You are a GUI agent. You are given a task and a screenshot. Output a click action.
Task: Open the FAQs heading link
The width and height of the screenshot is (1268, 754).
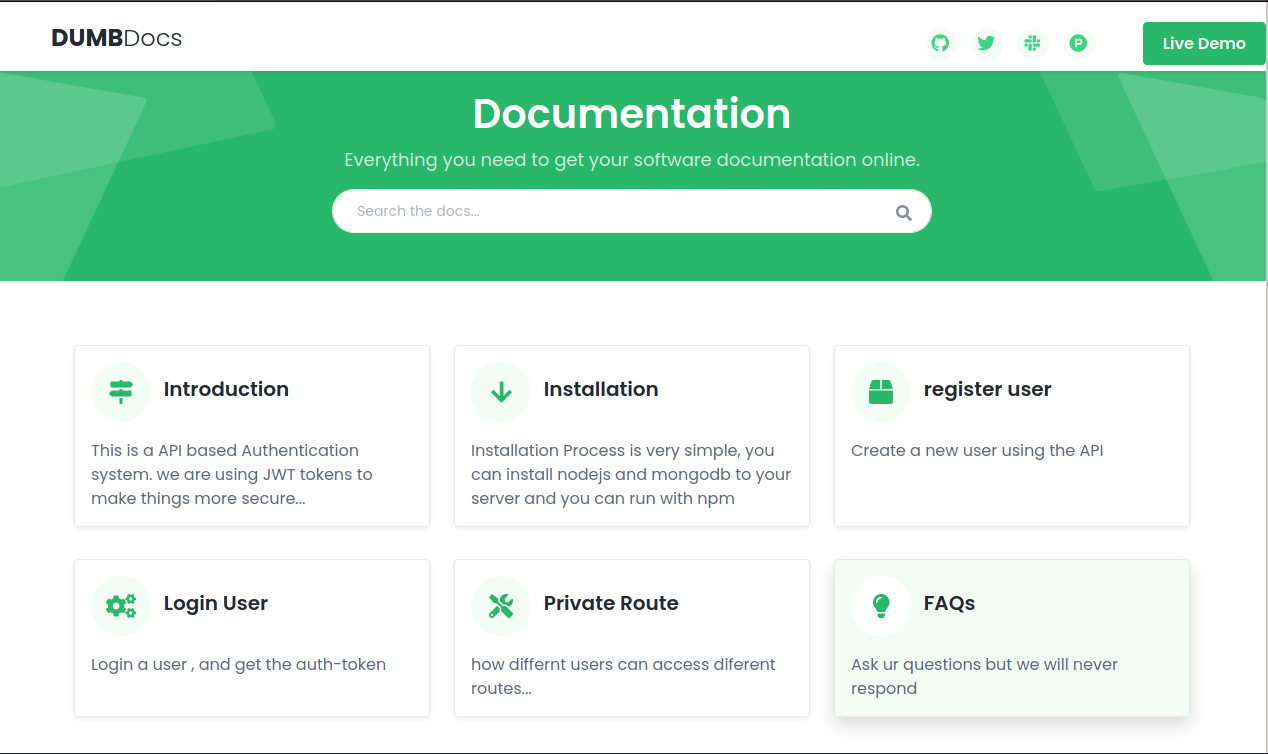tap(949, 604)
